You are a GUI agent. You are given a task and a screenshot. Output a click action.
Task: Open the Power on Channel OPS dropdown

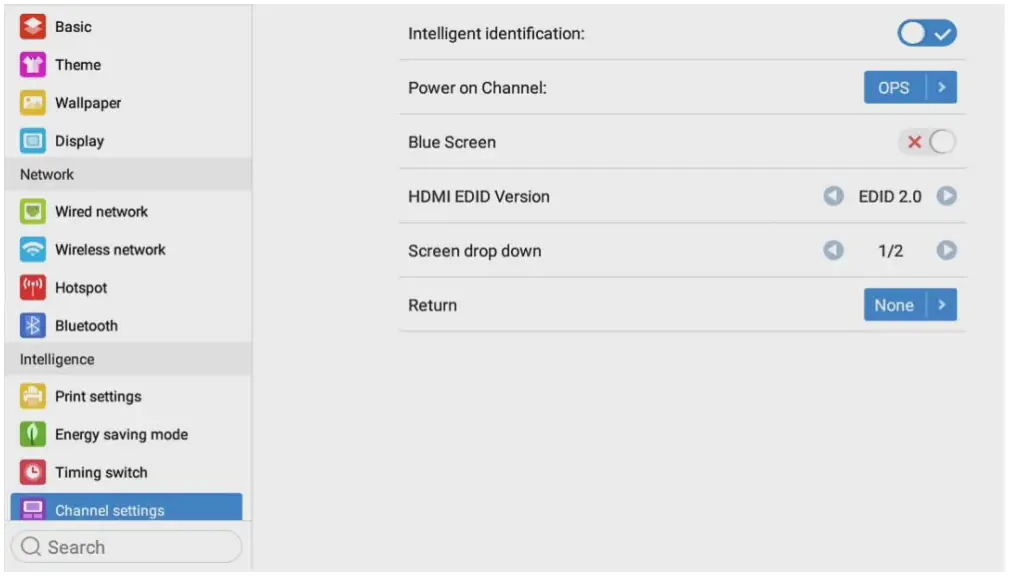(910, 88)
